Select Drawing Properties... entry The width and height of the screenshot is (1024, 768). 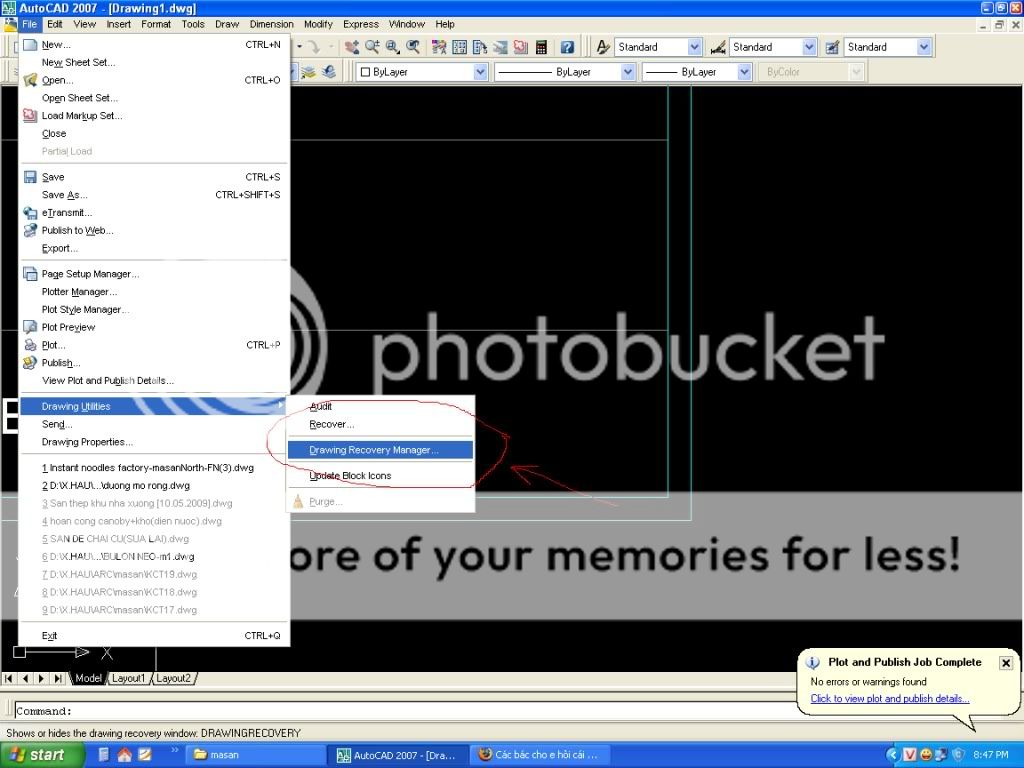[x=154, y=441]
